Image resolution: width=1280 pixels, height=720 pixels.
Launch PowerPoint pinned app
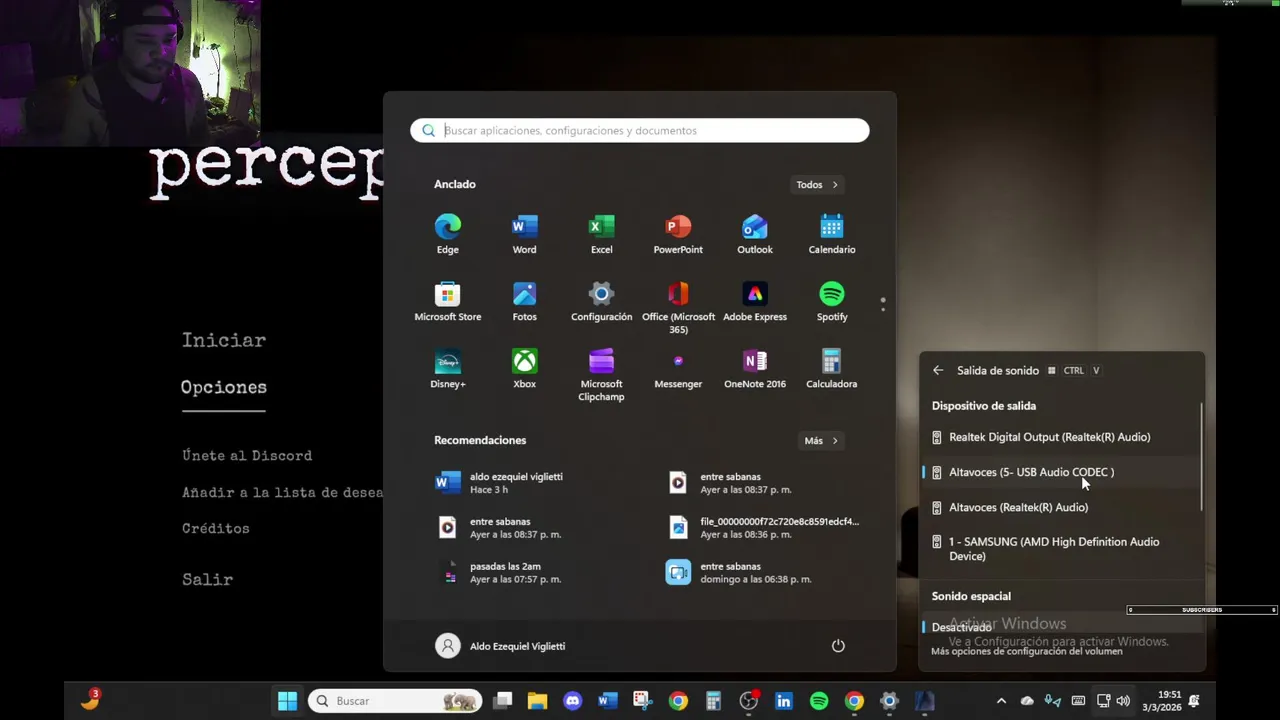pos(678,234)
